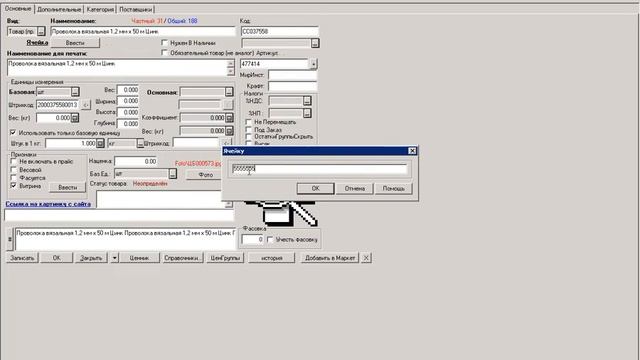Open ЦенГруппы button
The image size is (640, 360).
[225, 258]
